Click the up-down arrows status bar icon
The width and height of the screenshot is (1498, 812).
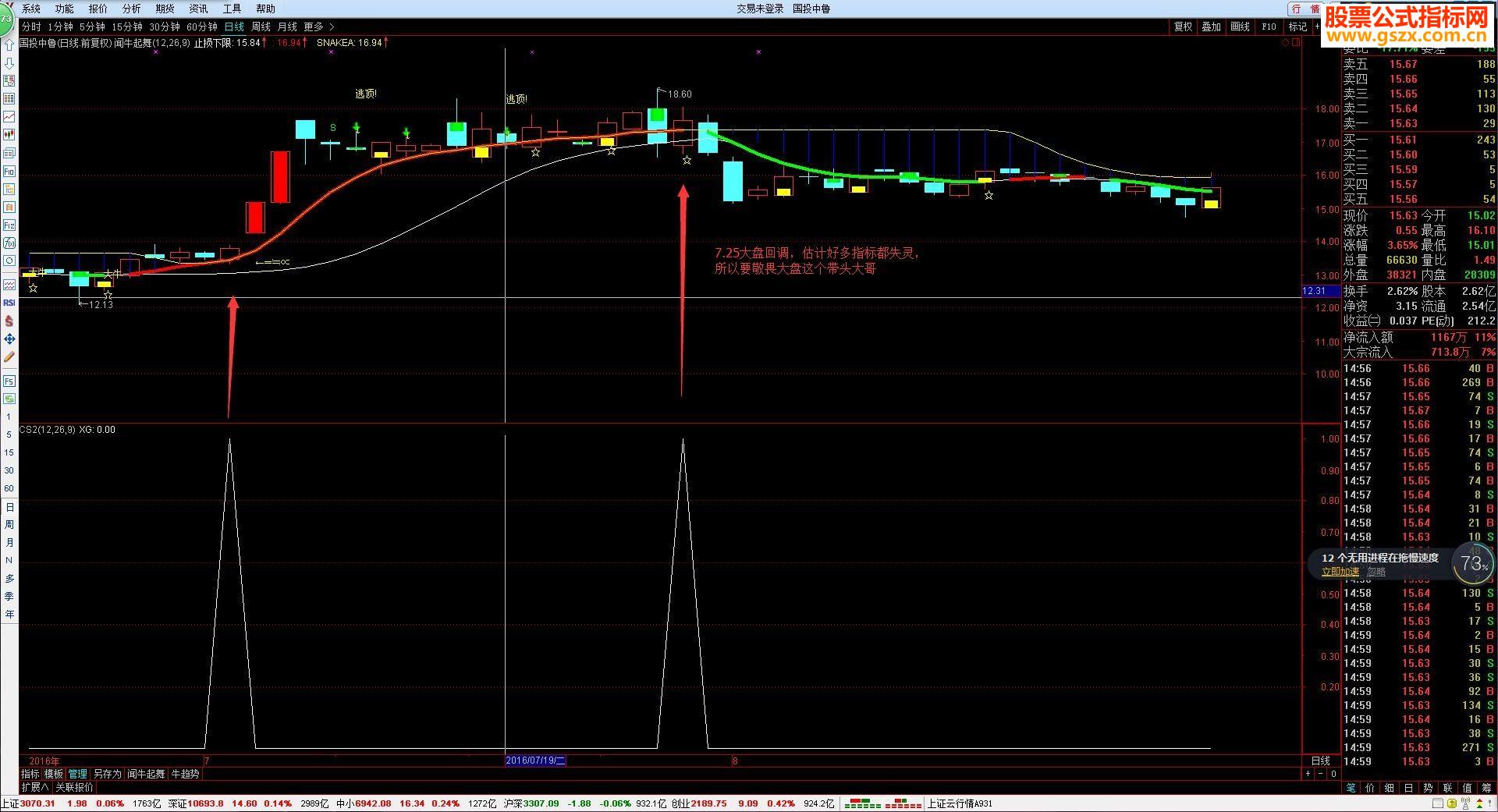click(1481, 803)
